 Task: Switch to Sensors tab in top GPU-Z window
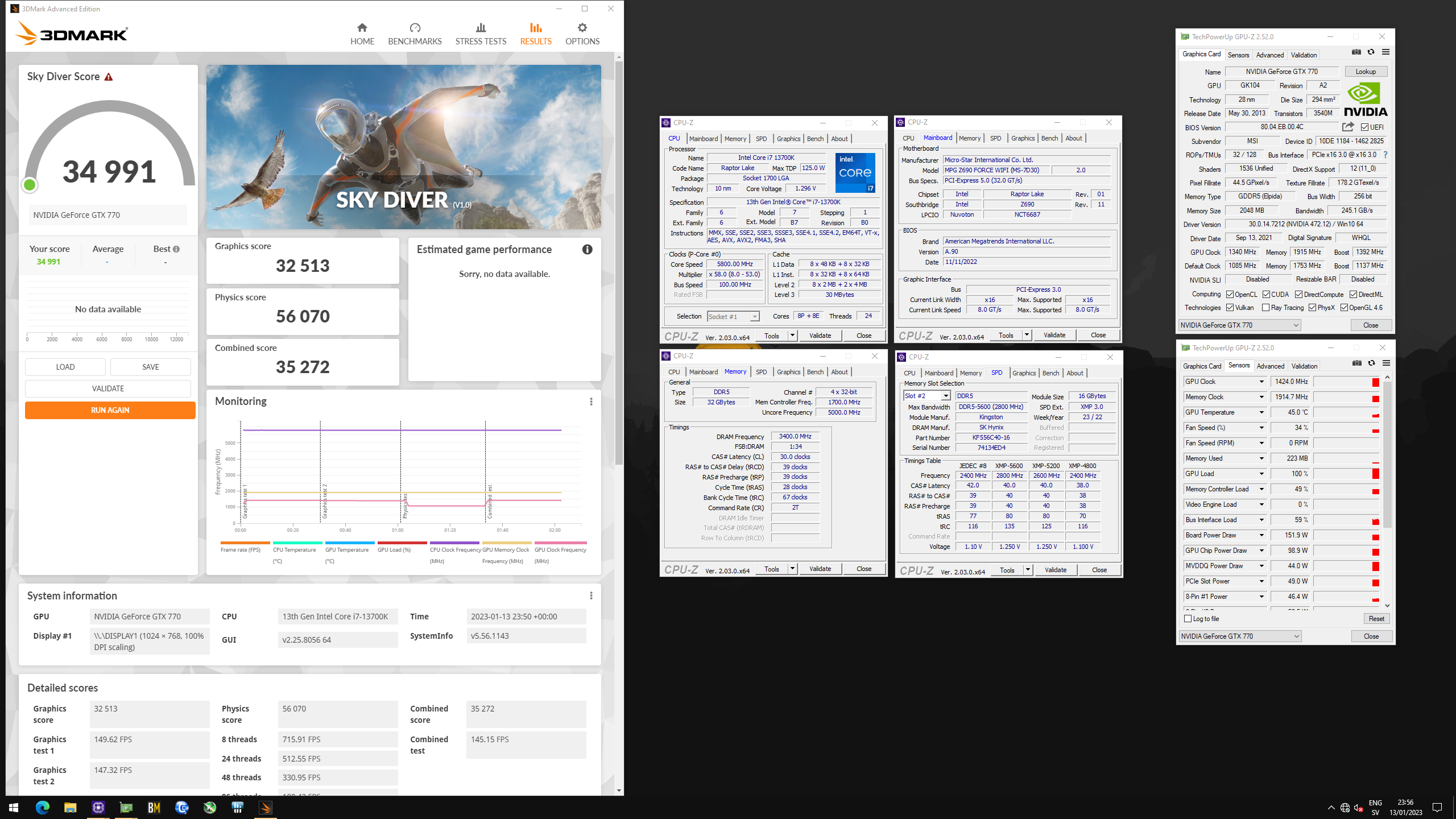[1238, 55]
